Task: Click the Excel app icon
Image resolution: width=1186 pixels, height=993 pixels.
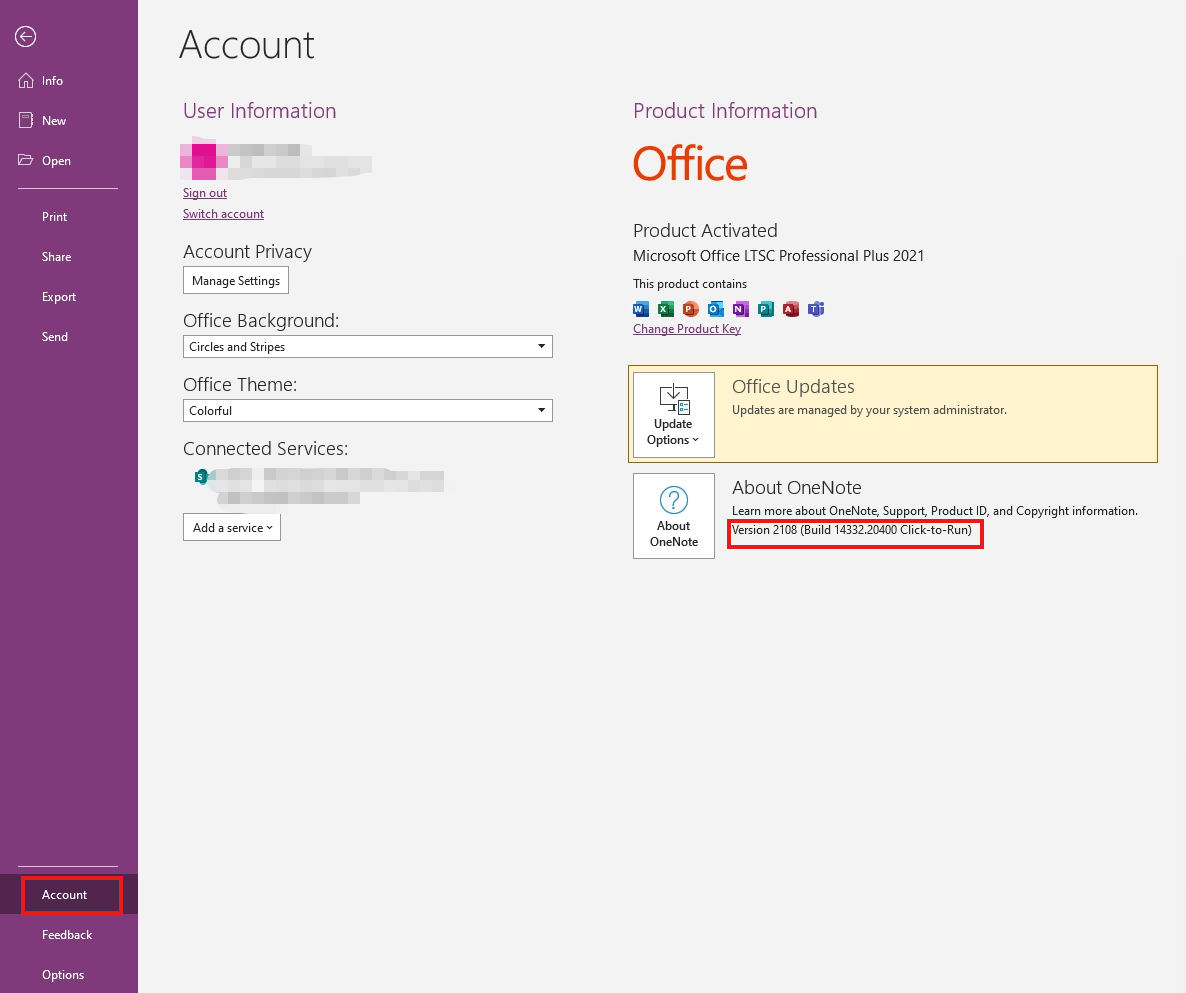Action: tap(666, 309)
